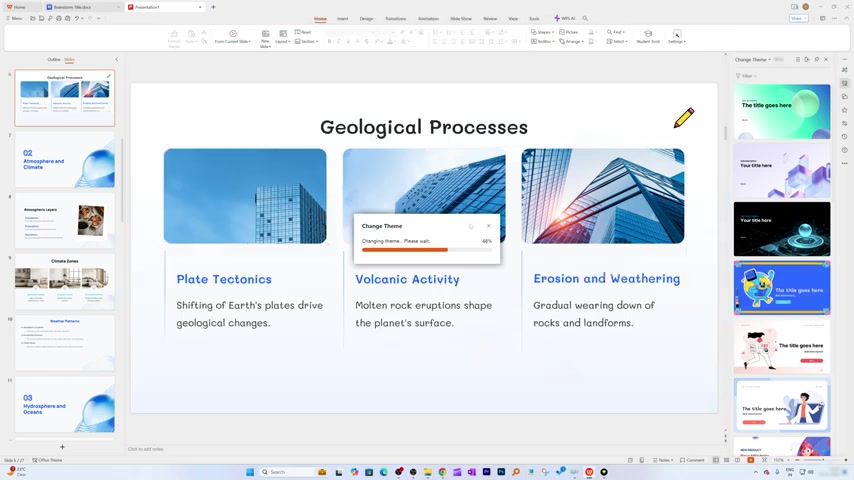Open the Settings dropdown in ribbon
The image size is (854, 480).
click(x=677, y=37)
